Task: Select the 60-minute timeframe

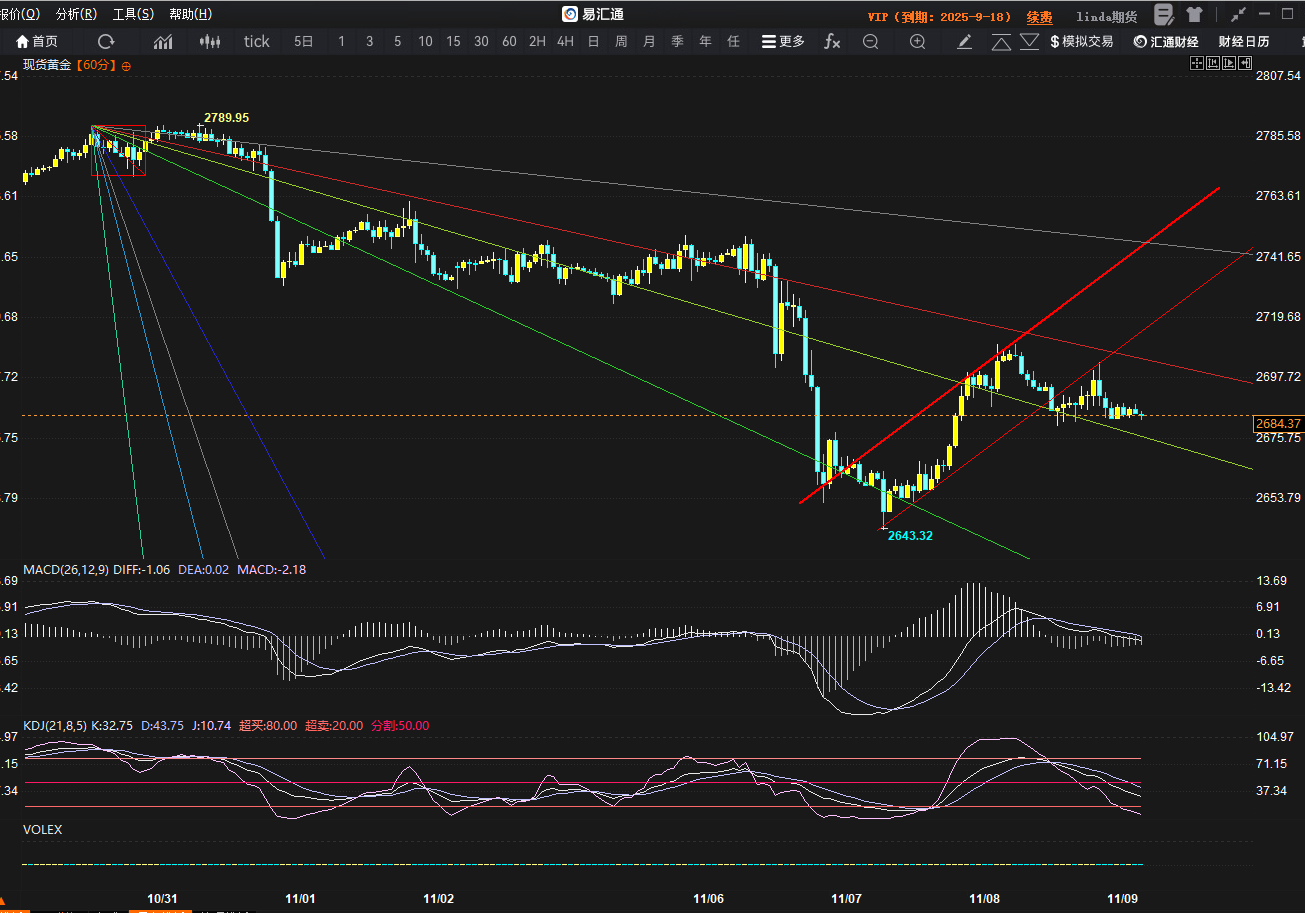Action: [x=509, y=41]
